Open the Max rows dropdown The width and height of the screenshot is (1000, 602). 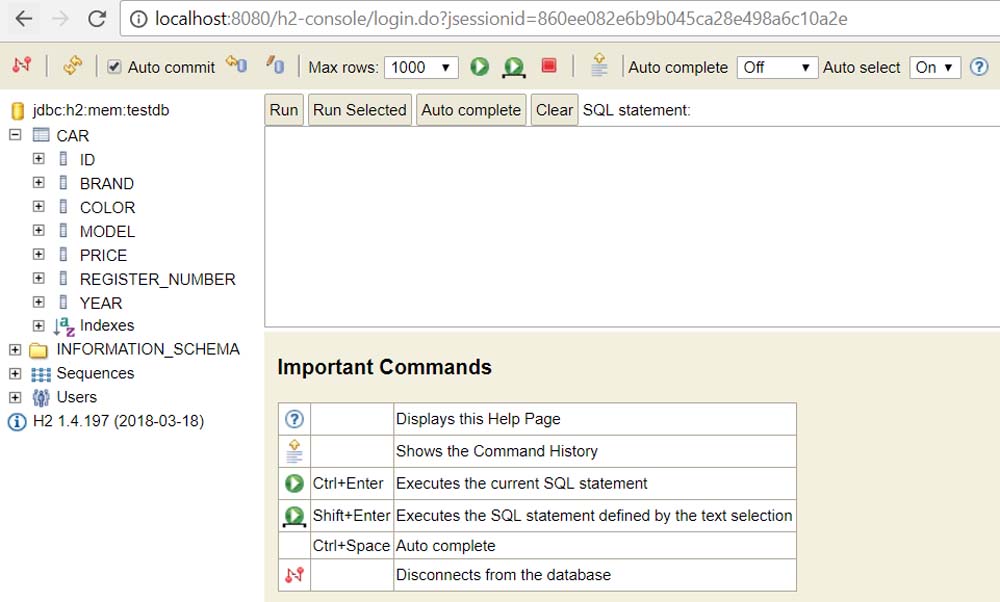click(x=421, y=67)
